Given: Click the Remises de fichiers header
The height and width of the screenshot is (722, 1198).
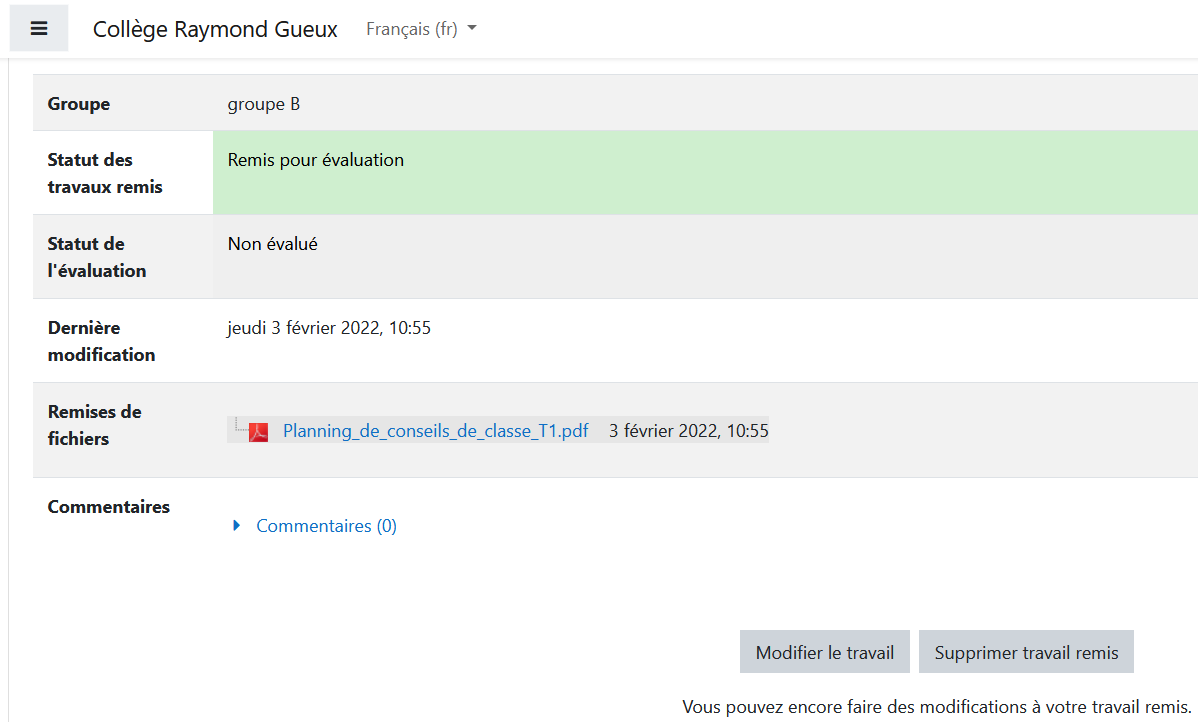Looking at the screenshot, I should click(94, 425).
